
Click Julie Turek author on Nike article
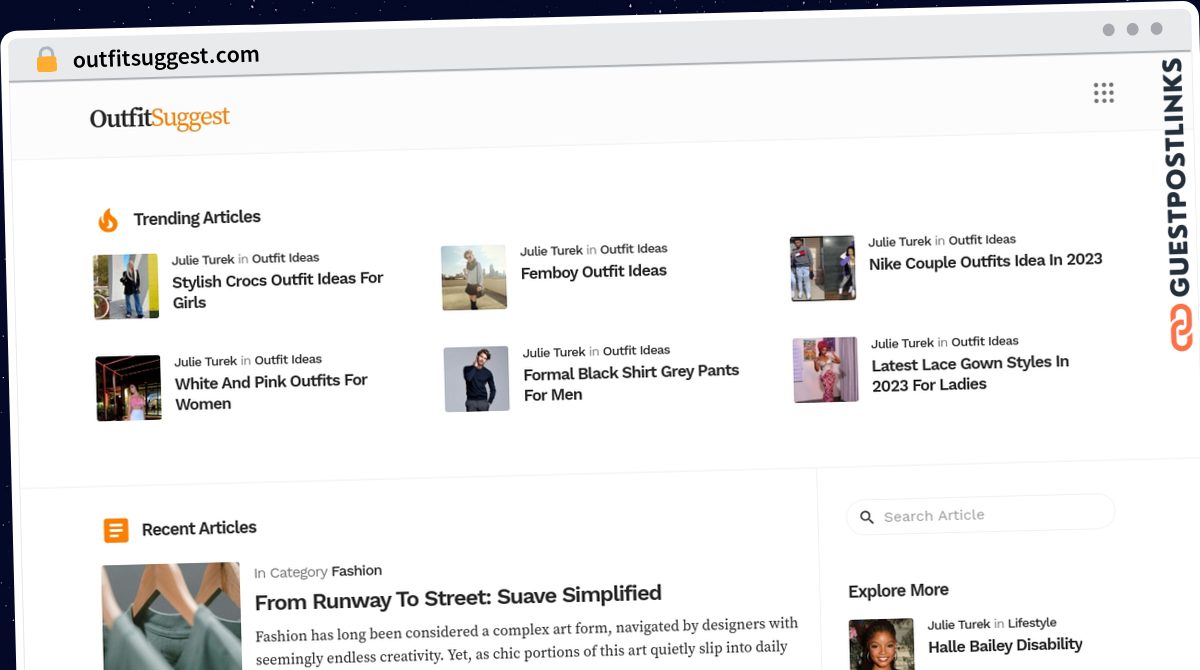pos(900,242)
